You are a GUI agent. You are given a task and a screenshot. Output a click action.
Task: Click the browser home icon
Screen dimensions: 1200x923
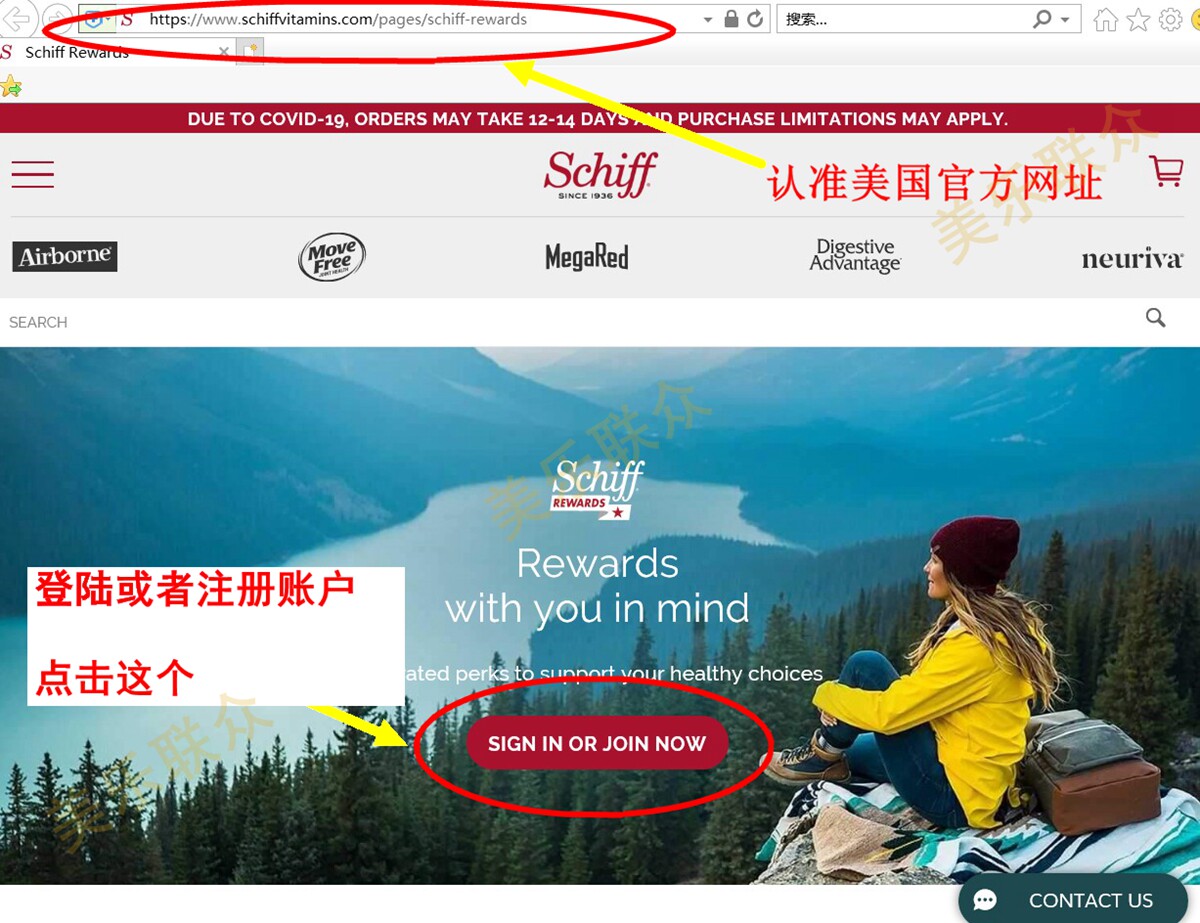tap(1105, 19)
